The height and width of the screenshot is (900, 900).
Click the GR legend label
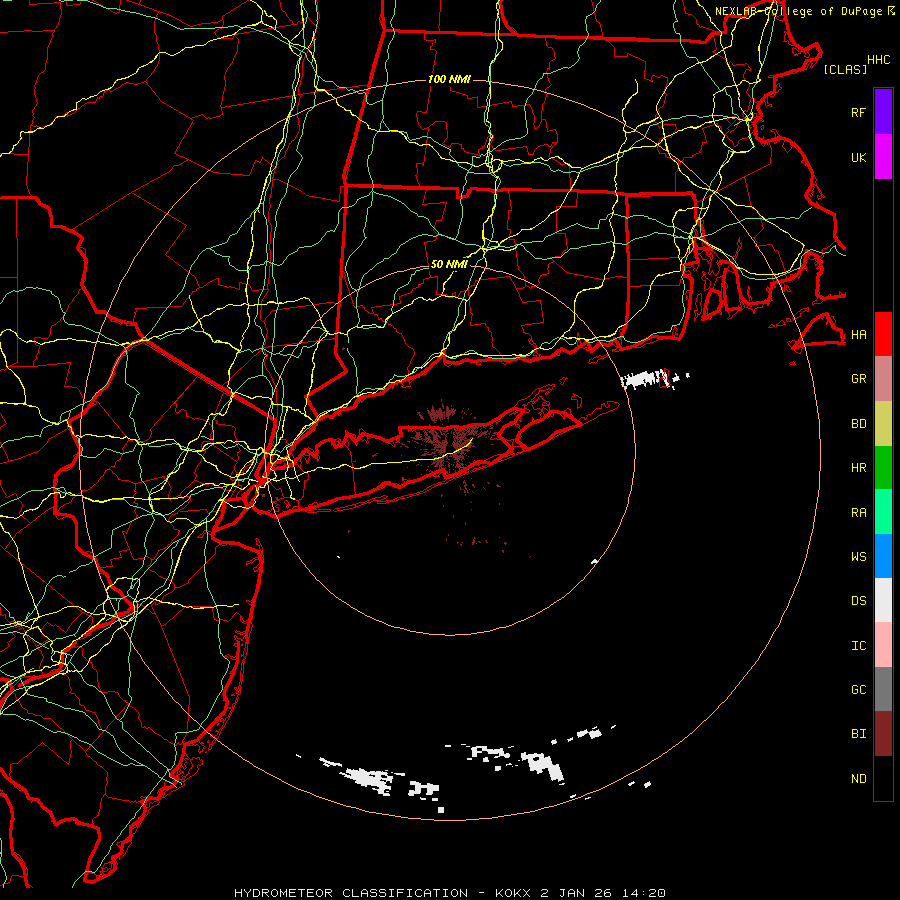859,379
